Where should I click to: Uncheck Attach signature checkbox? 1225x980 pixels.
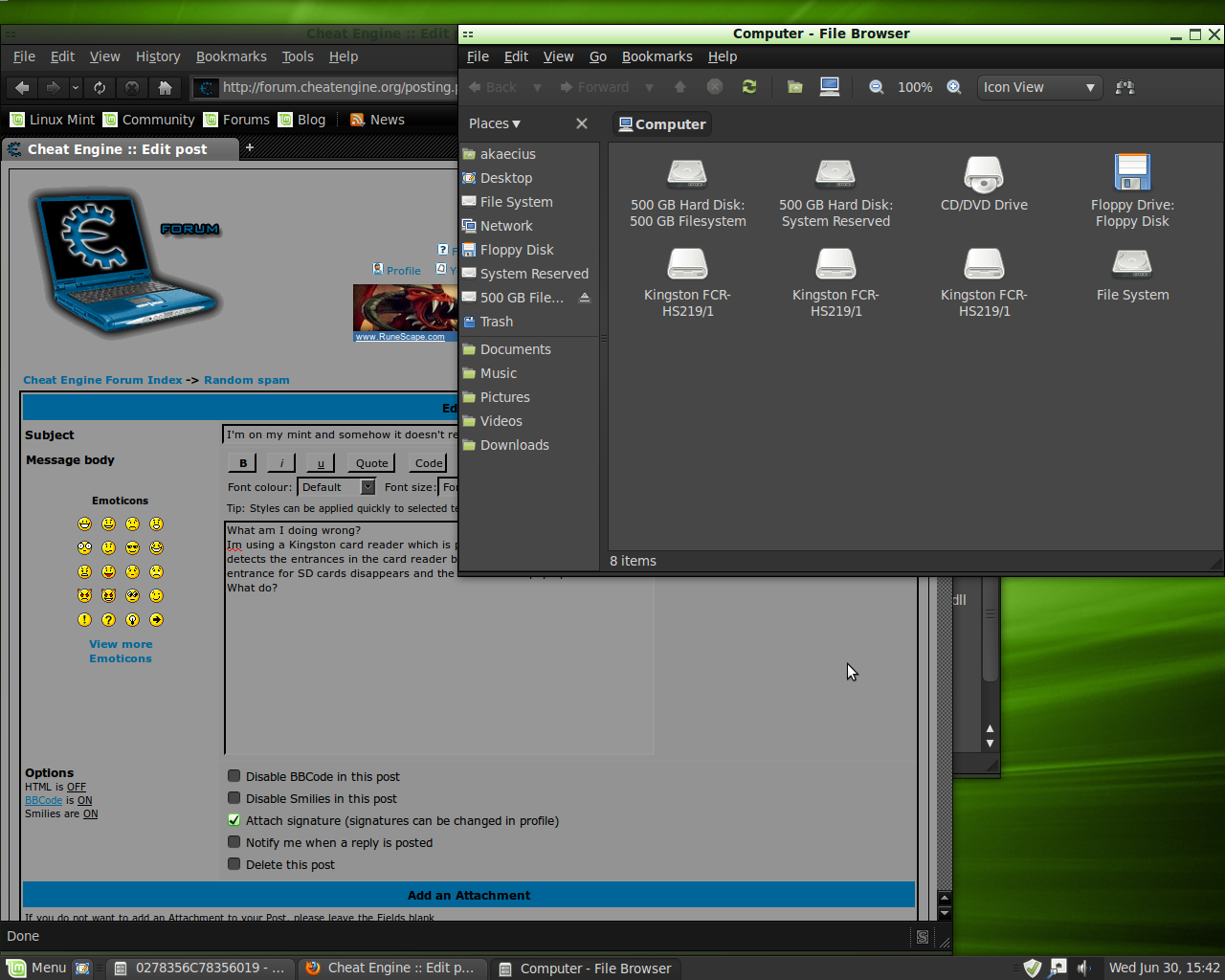(x=234, y=820)
